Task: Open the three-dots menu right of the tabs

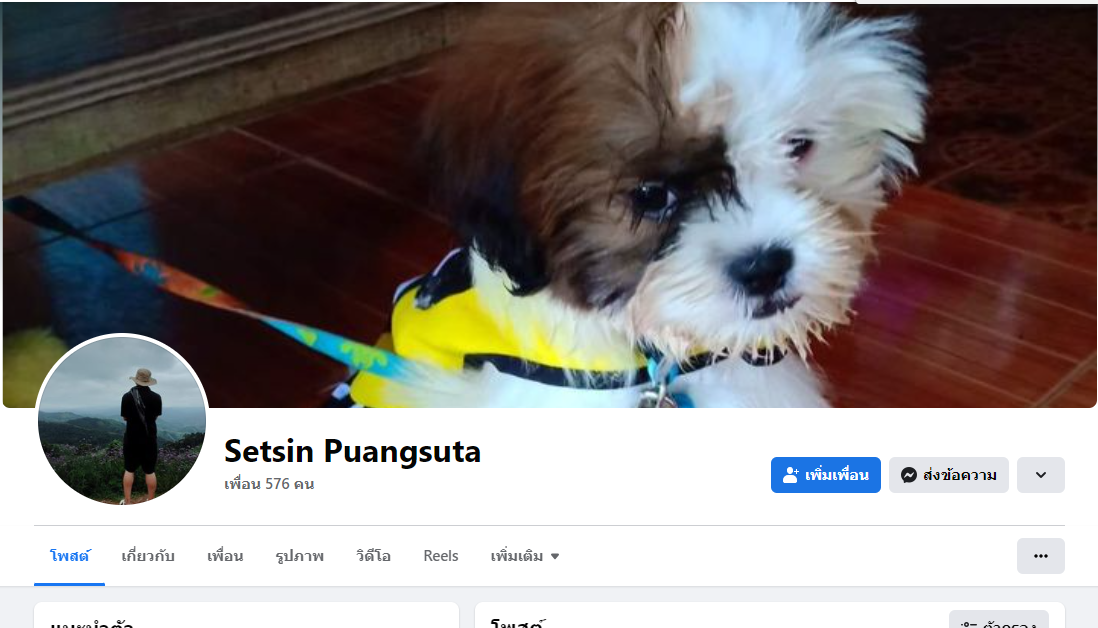Action: 1041,556
